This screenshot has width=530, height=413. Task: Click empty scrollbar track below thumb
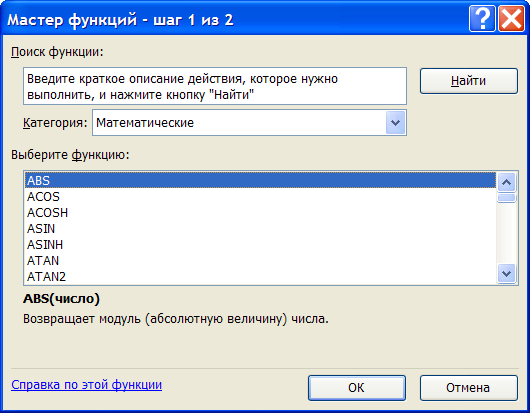pos(506,233)
